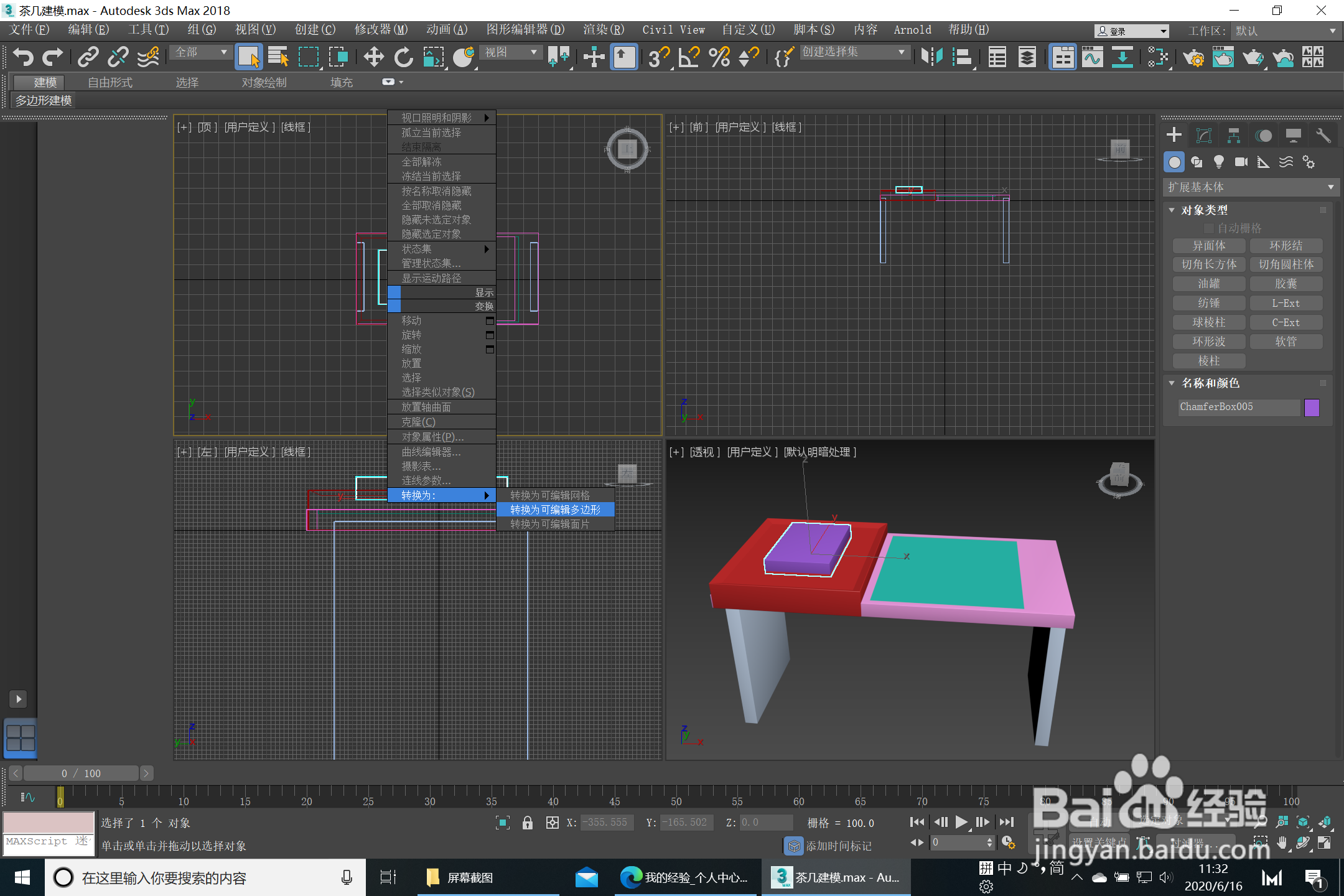The image size is (1344, 896).
Task: Choose 转换为可编辑网格 menu entry
Action: tap(556, 495)
